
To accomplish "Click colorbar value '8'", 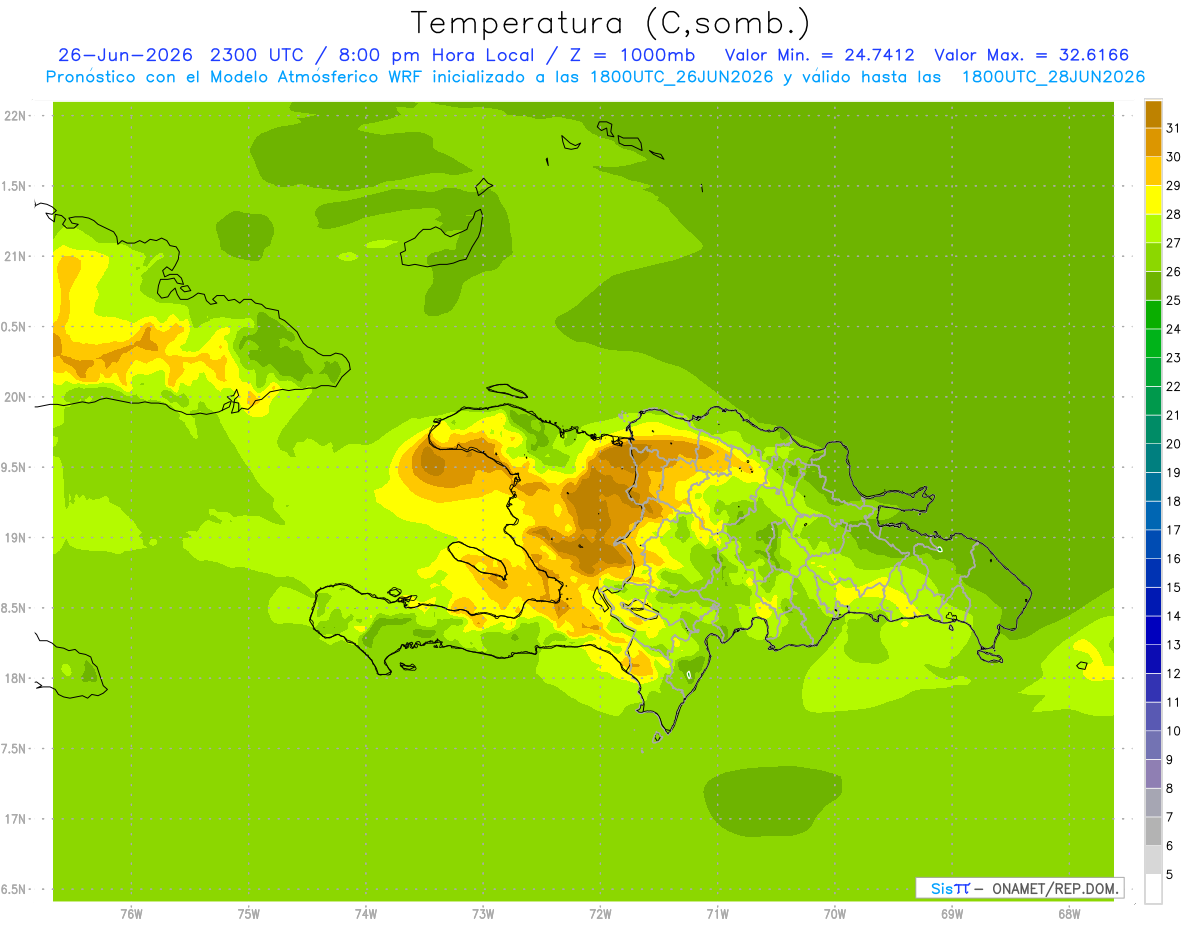I will 1170,788.
